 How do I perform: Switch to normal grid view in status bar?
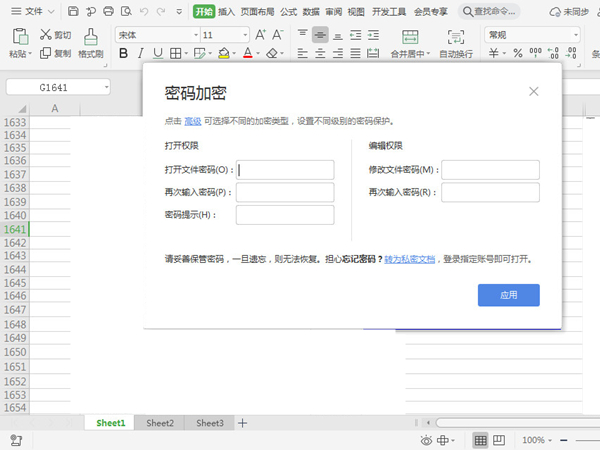pos(481,440)
